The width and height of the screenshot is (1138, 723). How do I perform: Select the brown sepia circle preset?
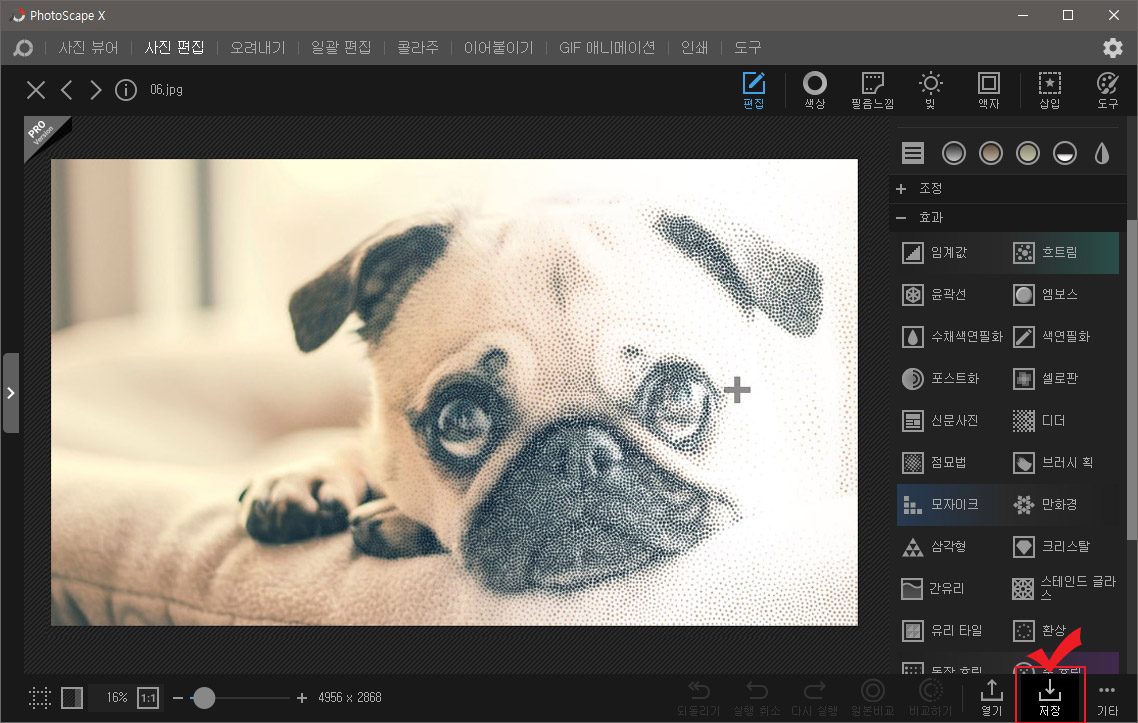[x=991, y=153]
